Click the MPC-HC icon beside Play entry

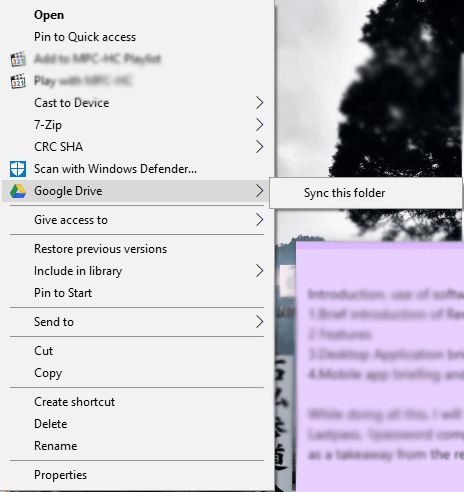pyautogui.click(x=18, y=81)
